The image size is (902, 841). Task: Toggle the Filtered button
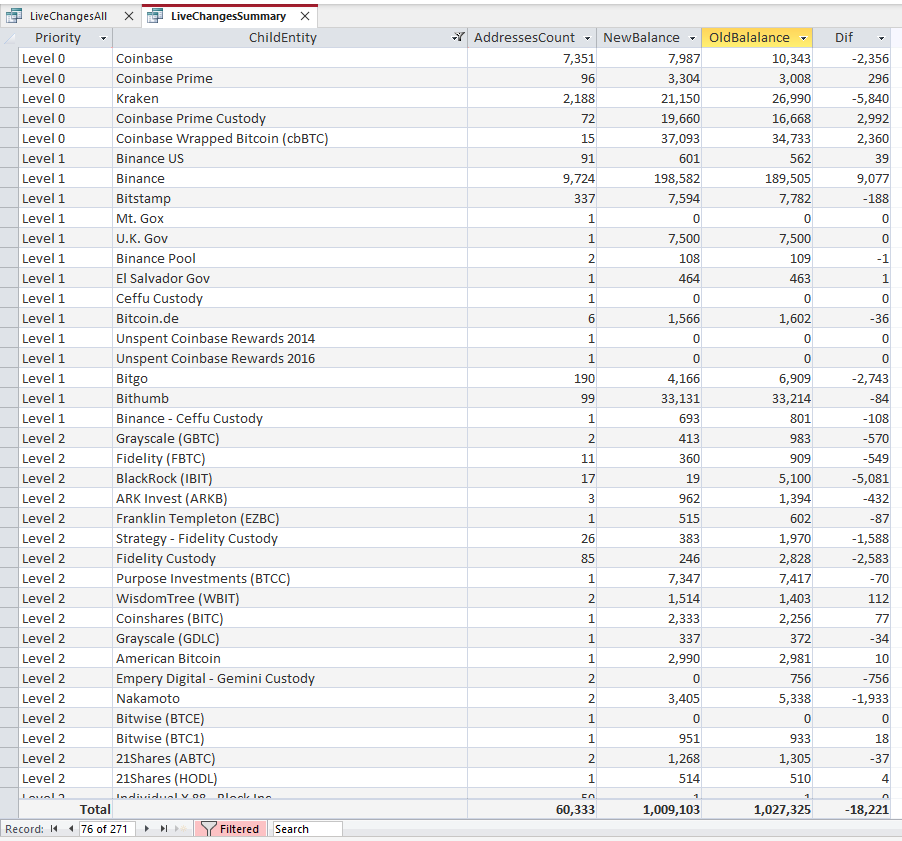tap(231, 829)
